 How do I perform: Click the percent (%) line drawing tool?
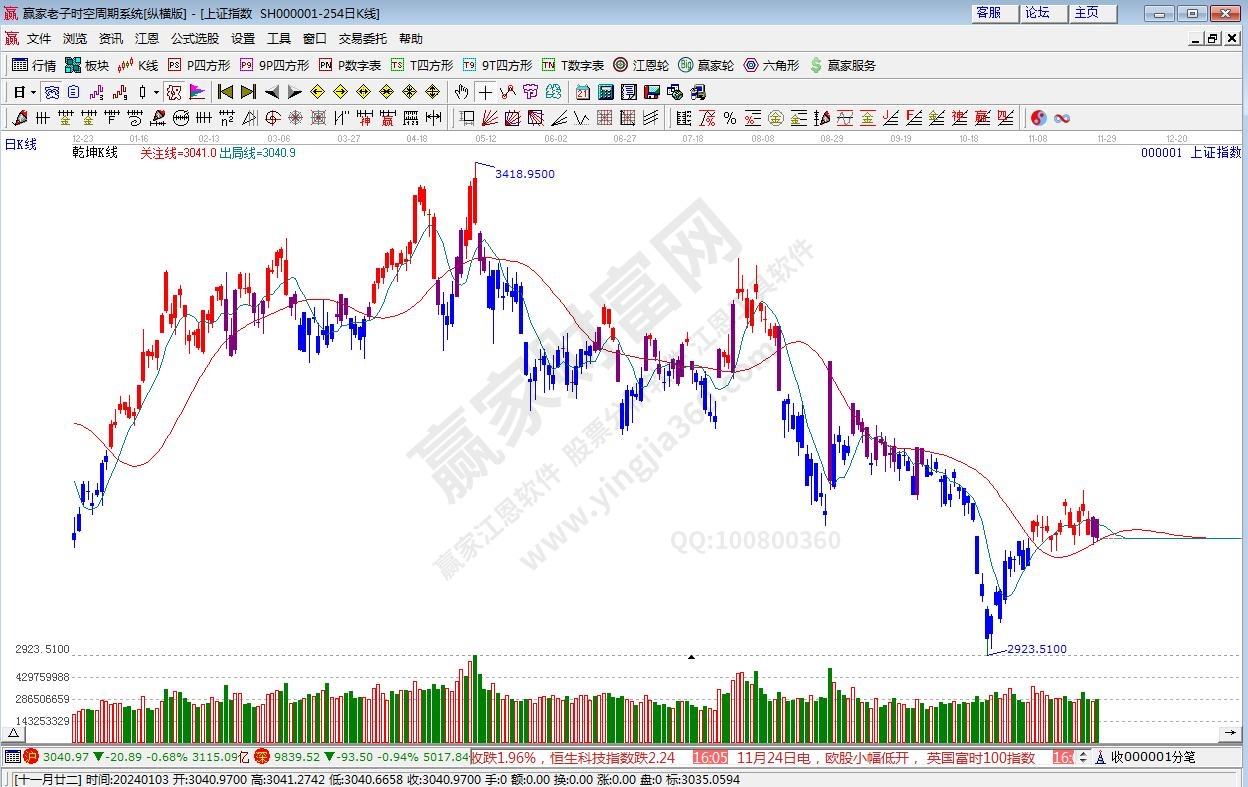pyautogui.click(x=730, y=118)
